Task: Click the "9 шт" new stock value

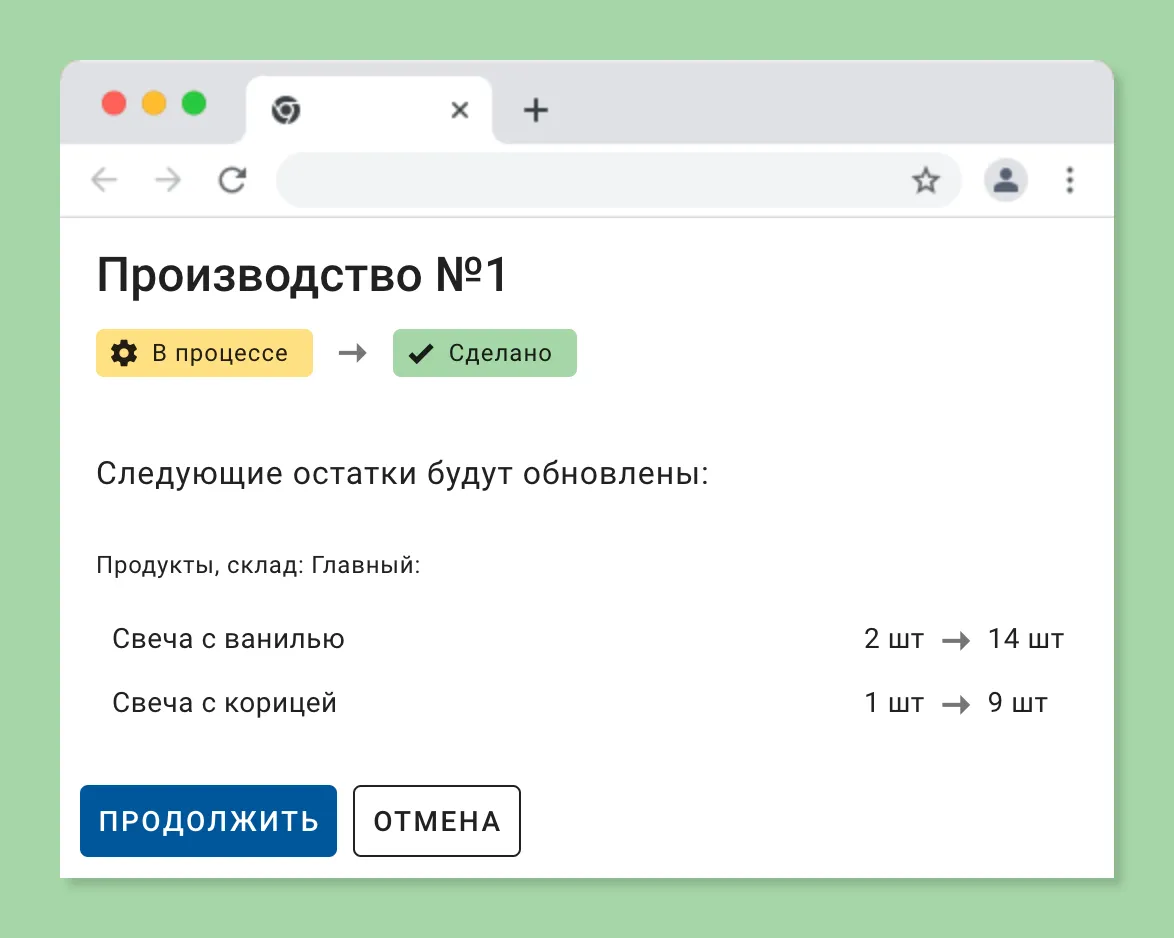Action: 1018,703
